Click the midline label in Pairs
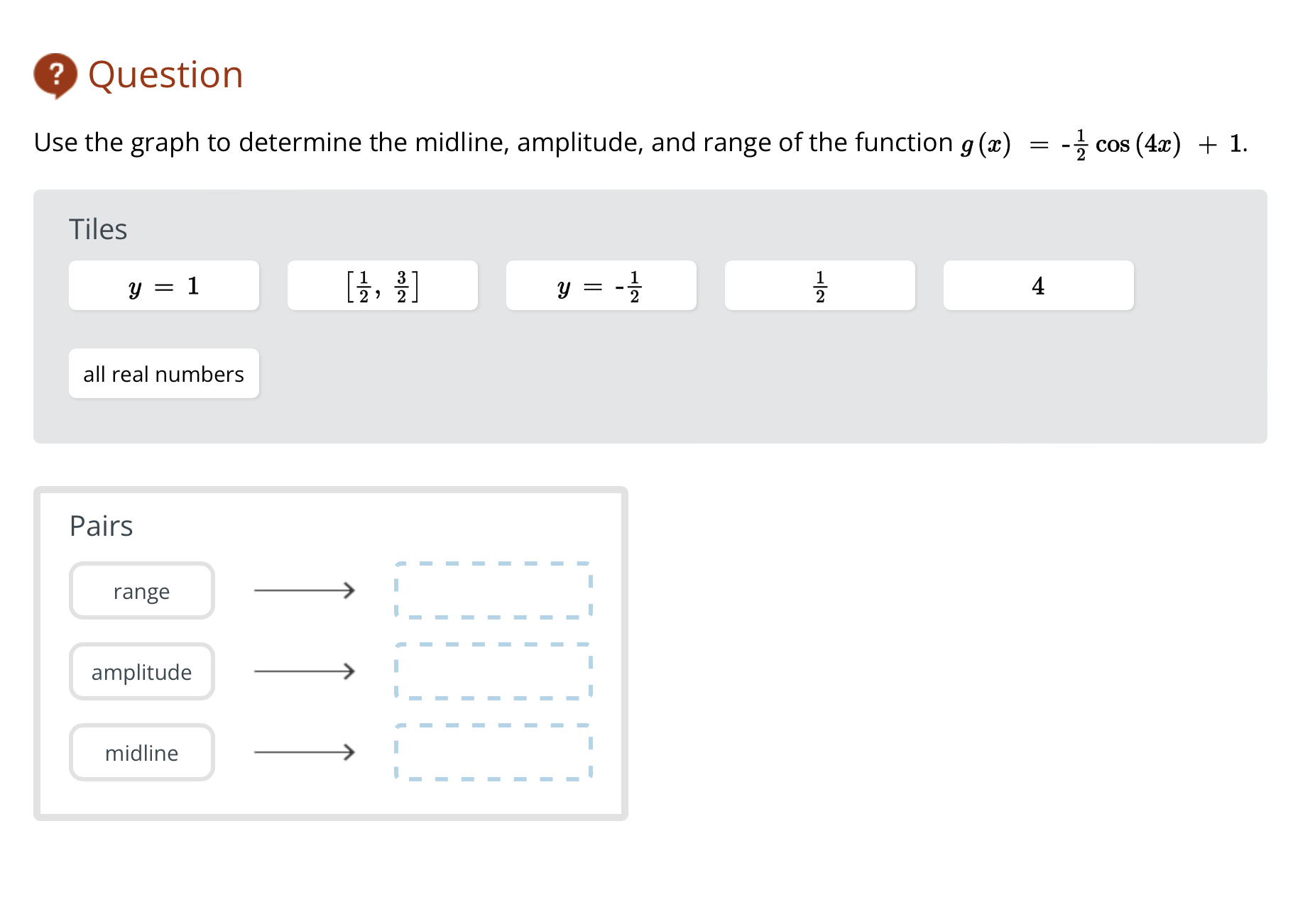This screenshot has width=1315, height=924. (x=141, y=752)
